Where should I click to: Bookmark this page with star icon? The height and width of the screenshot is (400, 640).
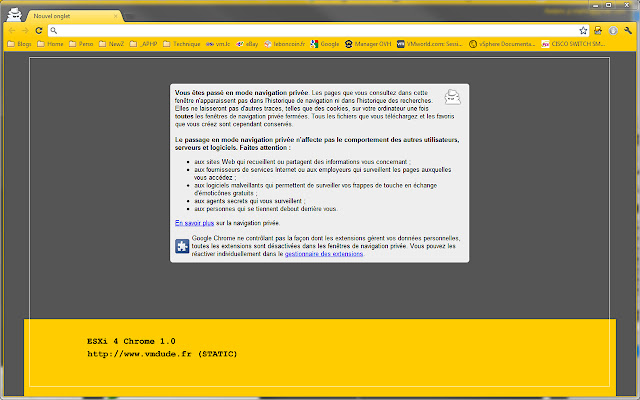click(583, 31)
